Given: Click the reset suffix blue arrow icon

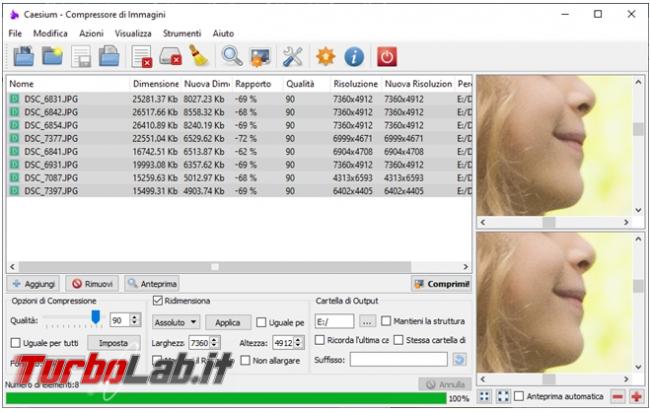Looking at the screenshot, I should point(459,359).
